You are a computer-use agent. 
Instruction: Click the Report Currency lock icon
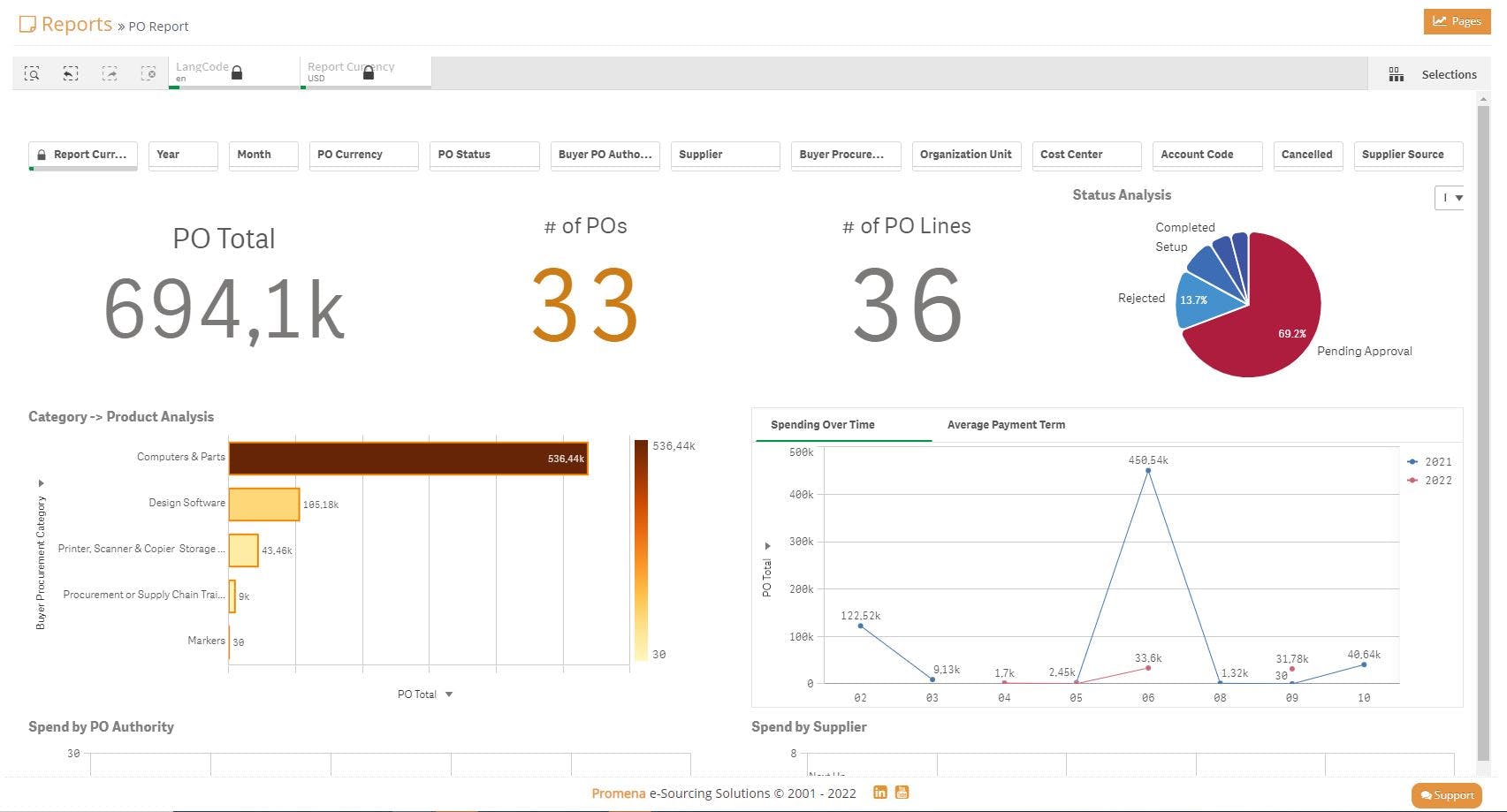[x=369, y=72]
